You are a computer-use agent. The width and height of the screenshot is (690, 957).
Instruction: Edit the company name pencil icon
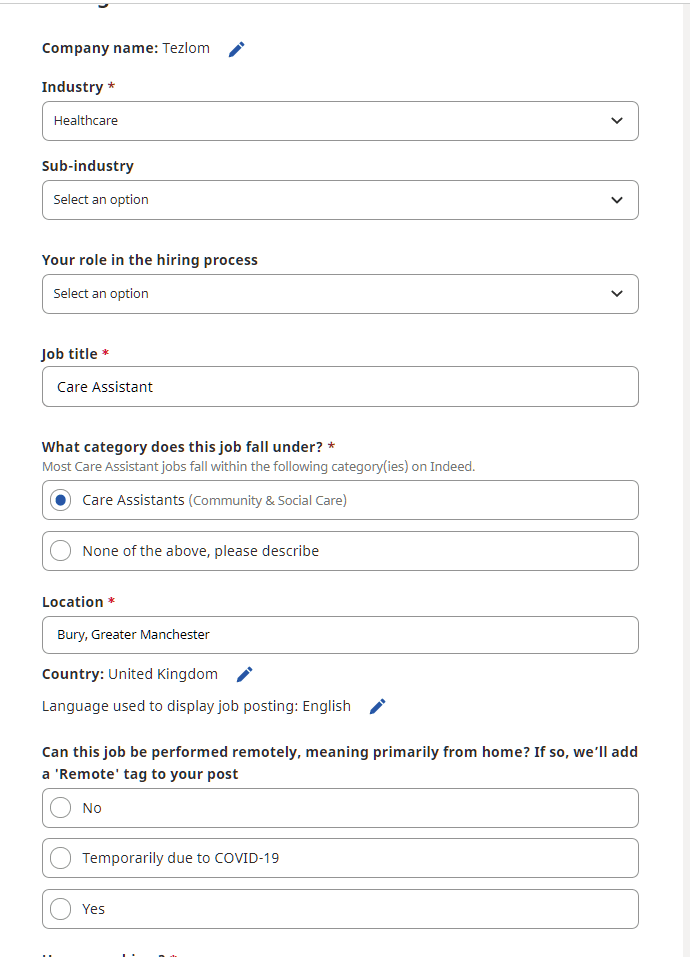tap(236, 49)
